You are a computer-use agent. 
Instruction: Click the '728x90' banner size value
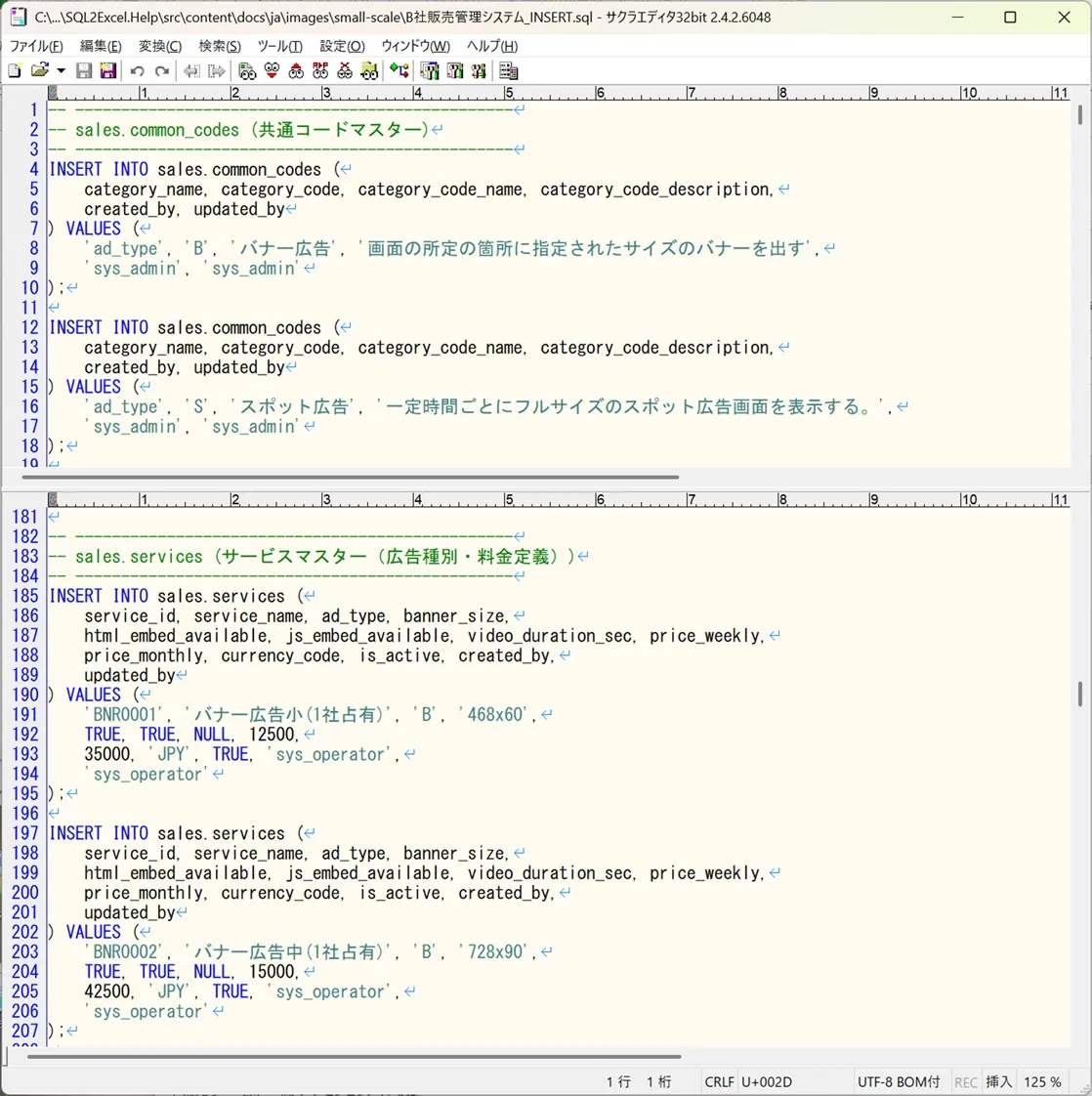click(495, 952)
